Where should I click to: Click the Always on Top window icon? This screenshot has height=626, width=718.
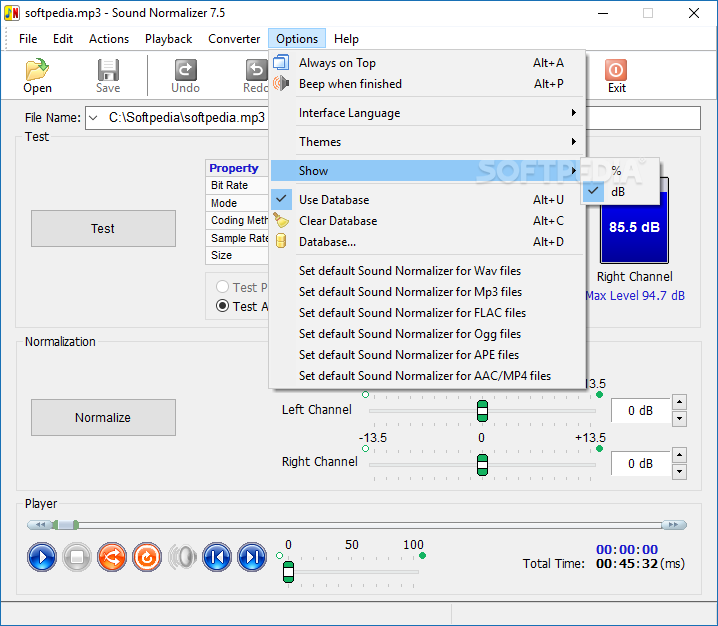pyautogui.click(x=281, y=62)
